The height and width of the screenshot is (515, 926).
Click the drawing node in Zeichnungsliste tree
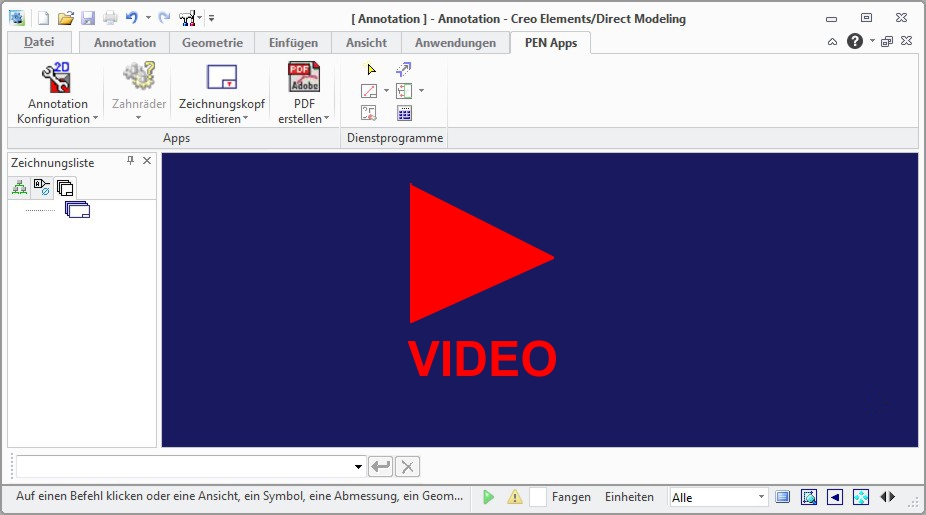point(77,210)
